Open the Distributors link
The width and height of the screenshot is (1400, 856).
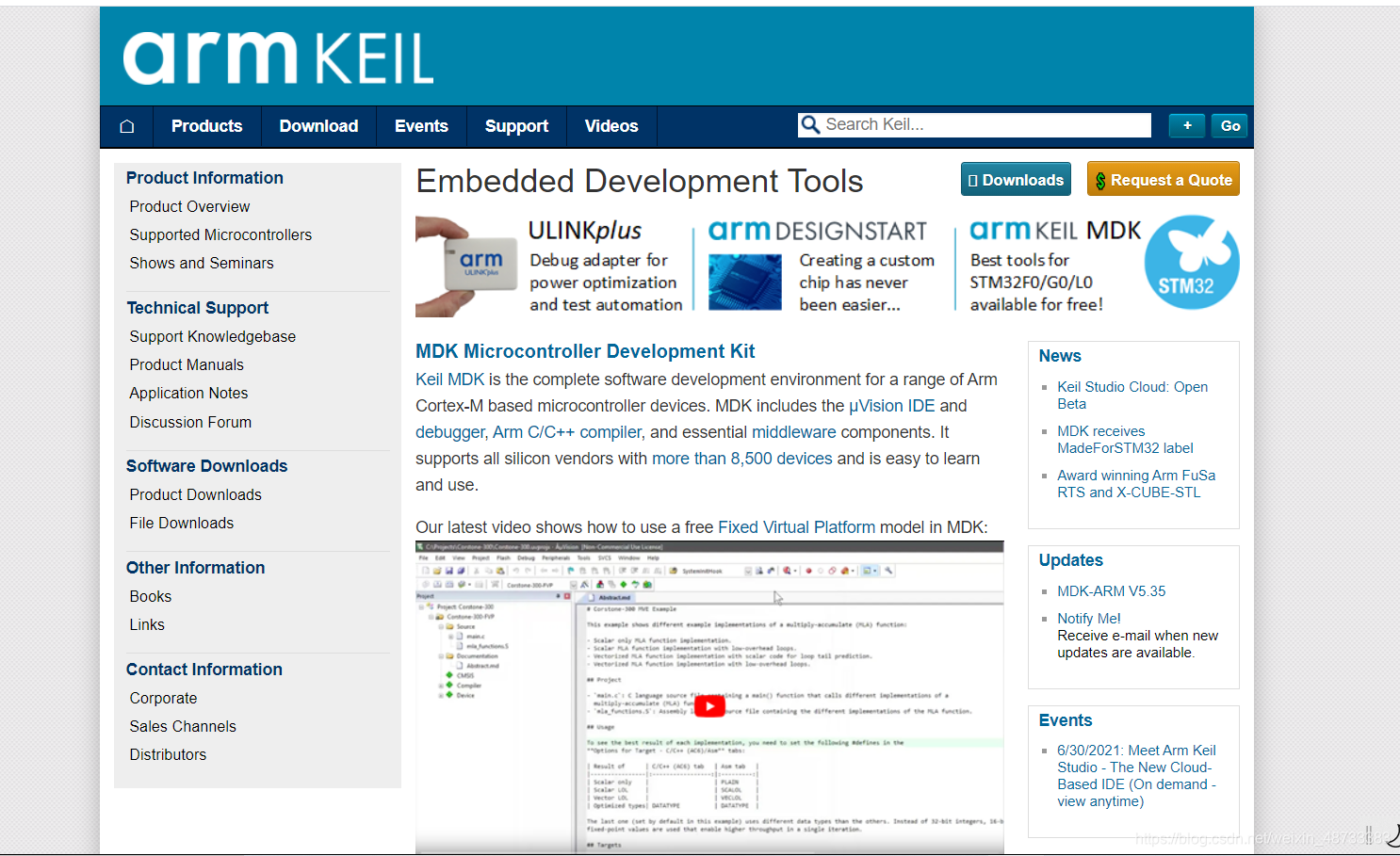(x=168, y=755)
